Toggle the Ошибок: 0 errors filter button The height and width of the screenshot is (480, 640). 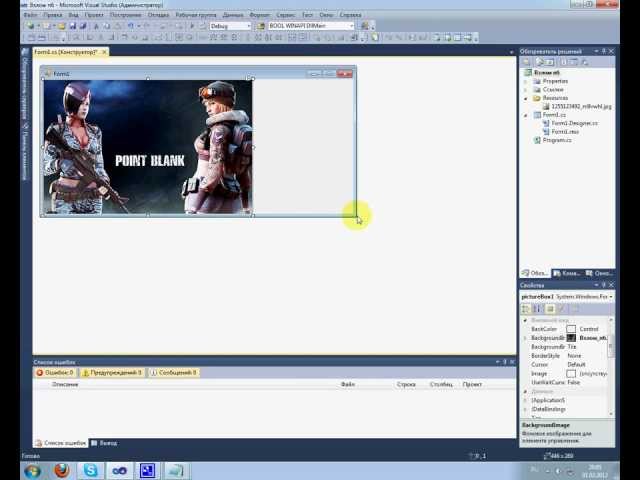click(55, 373)
